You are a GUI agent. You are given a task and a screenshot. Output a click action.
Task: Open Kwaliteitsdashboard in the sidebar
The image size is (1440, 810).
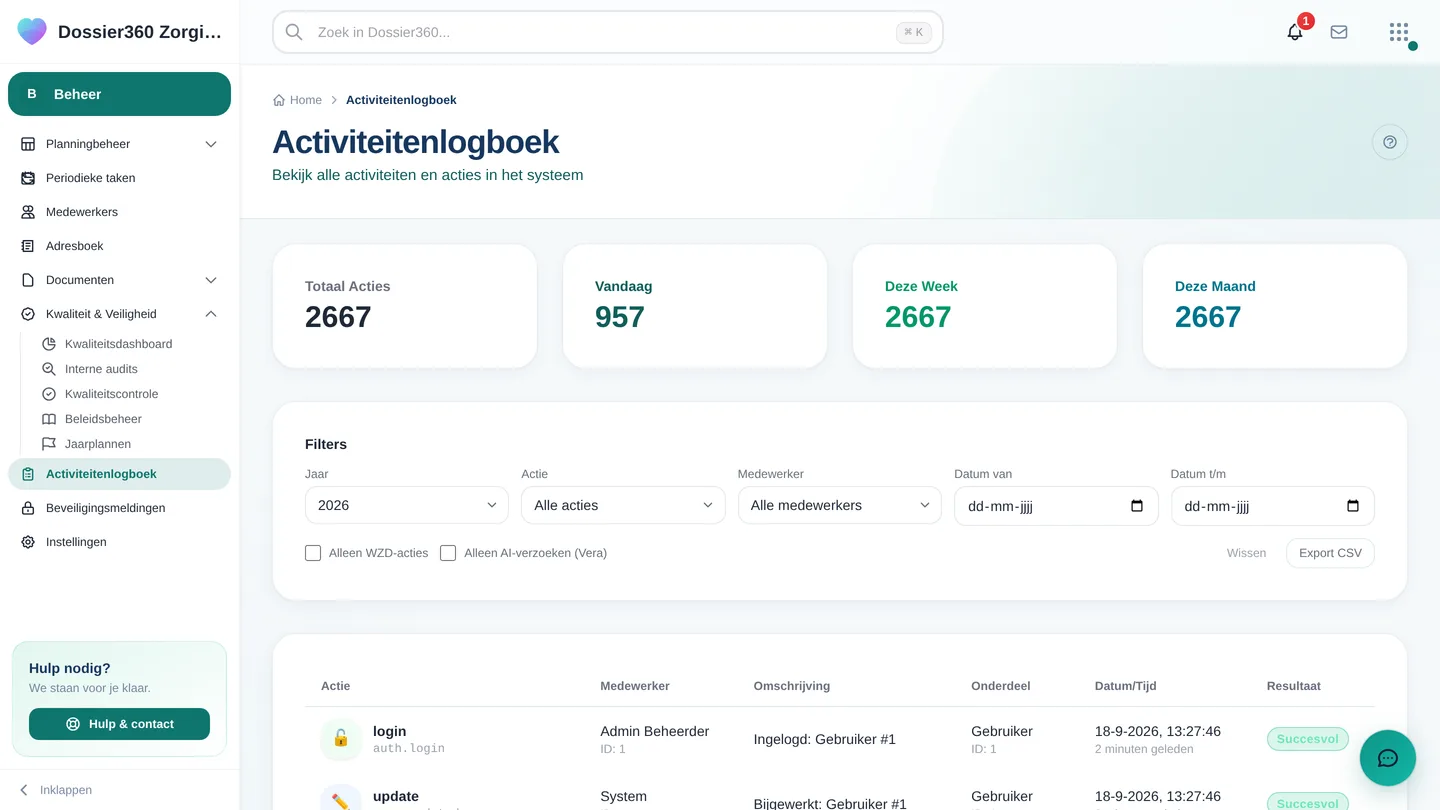(x=118, y=344)
